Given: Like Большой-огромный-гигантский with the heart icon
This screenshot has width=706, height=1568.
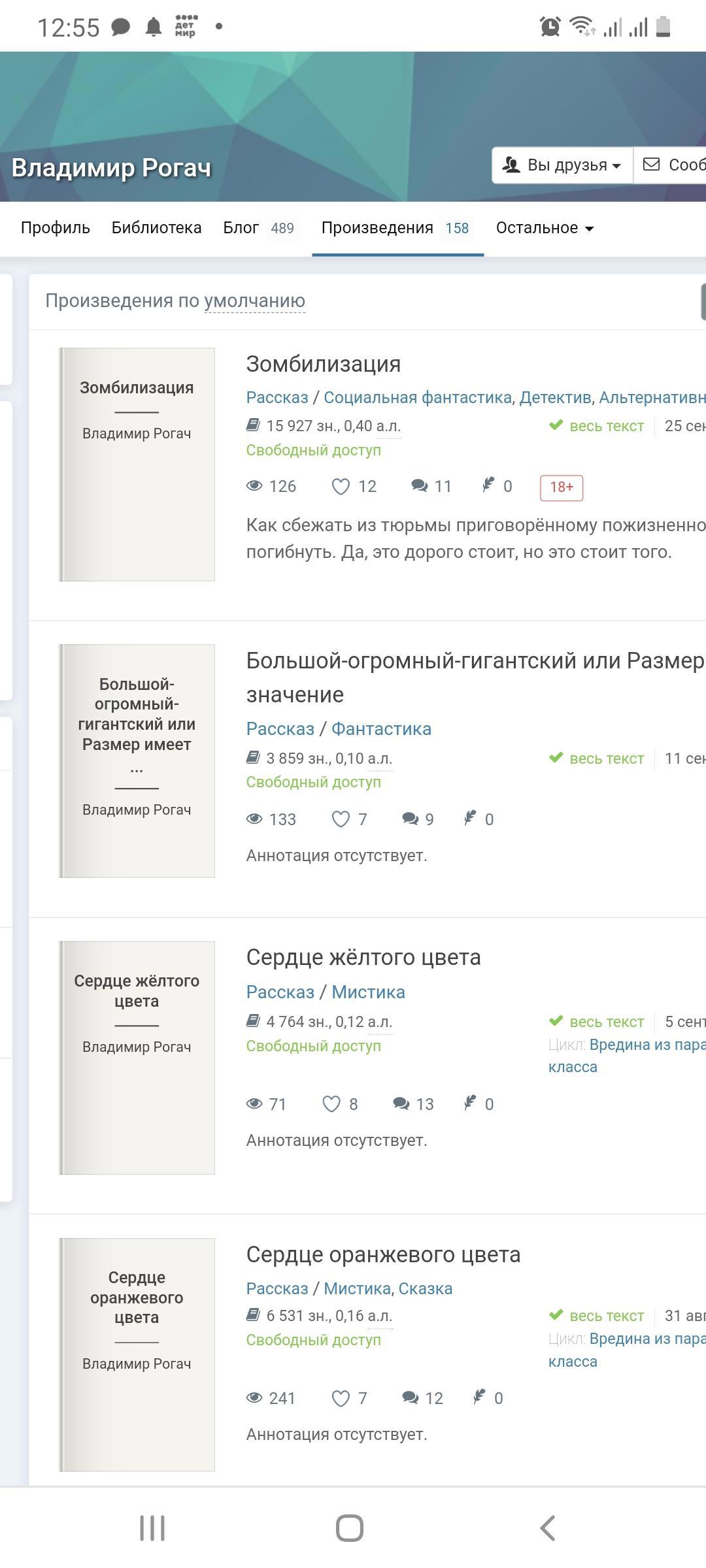Looking at the screenshot, I should coord(341,819).
